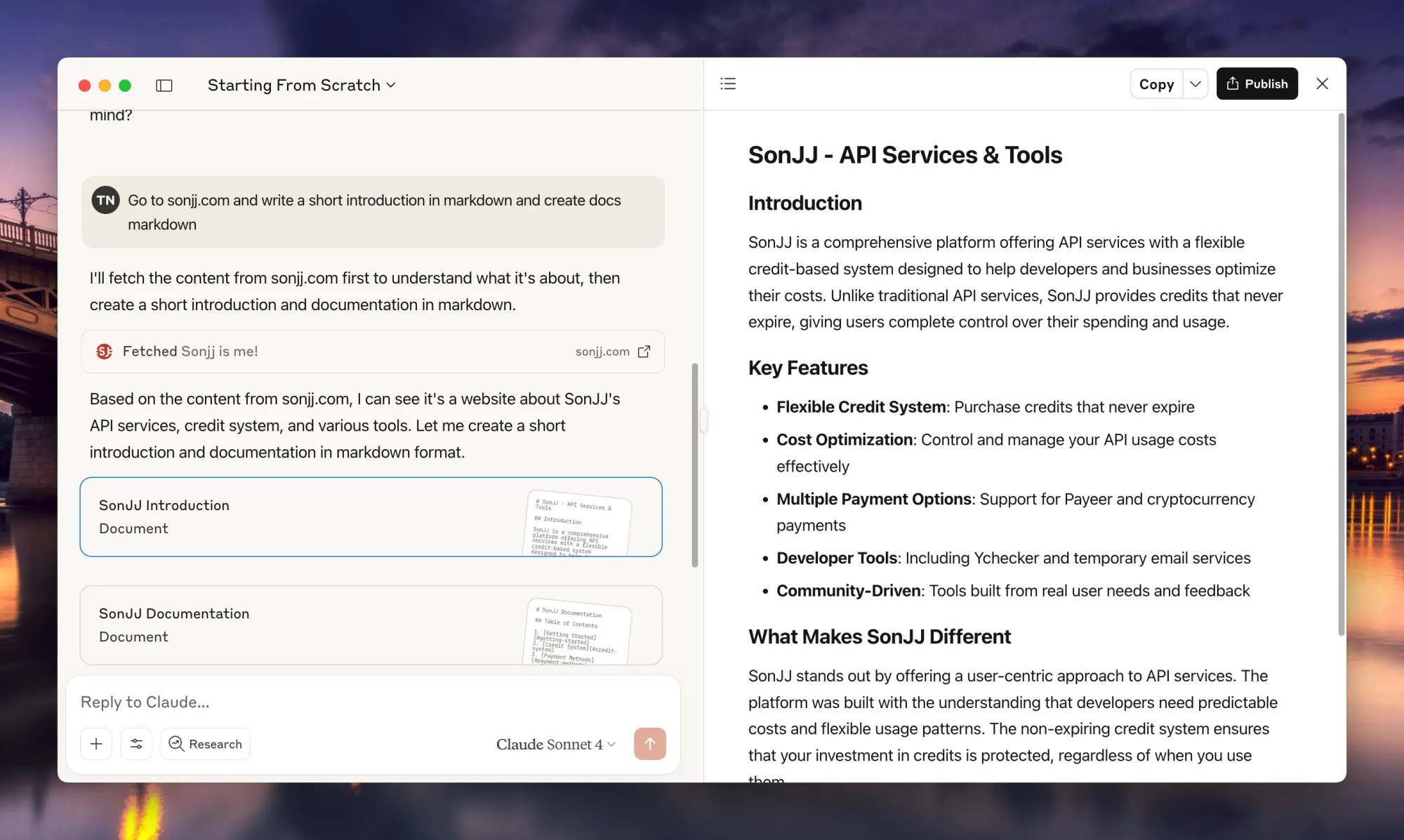Click the Key Features heading
The height and width of the screenshot is (840, 1404).
click(x=808, y=368)
